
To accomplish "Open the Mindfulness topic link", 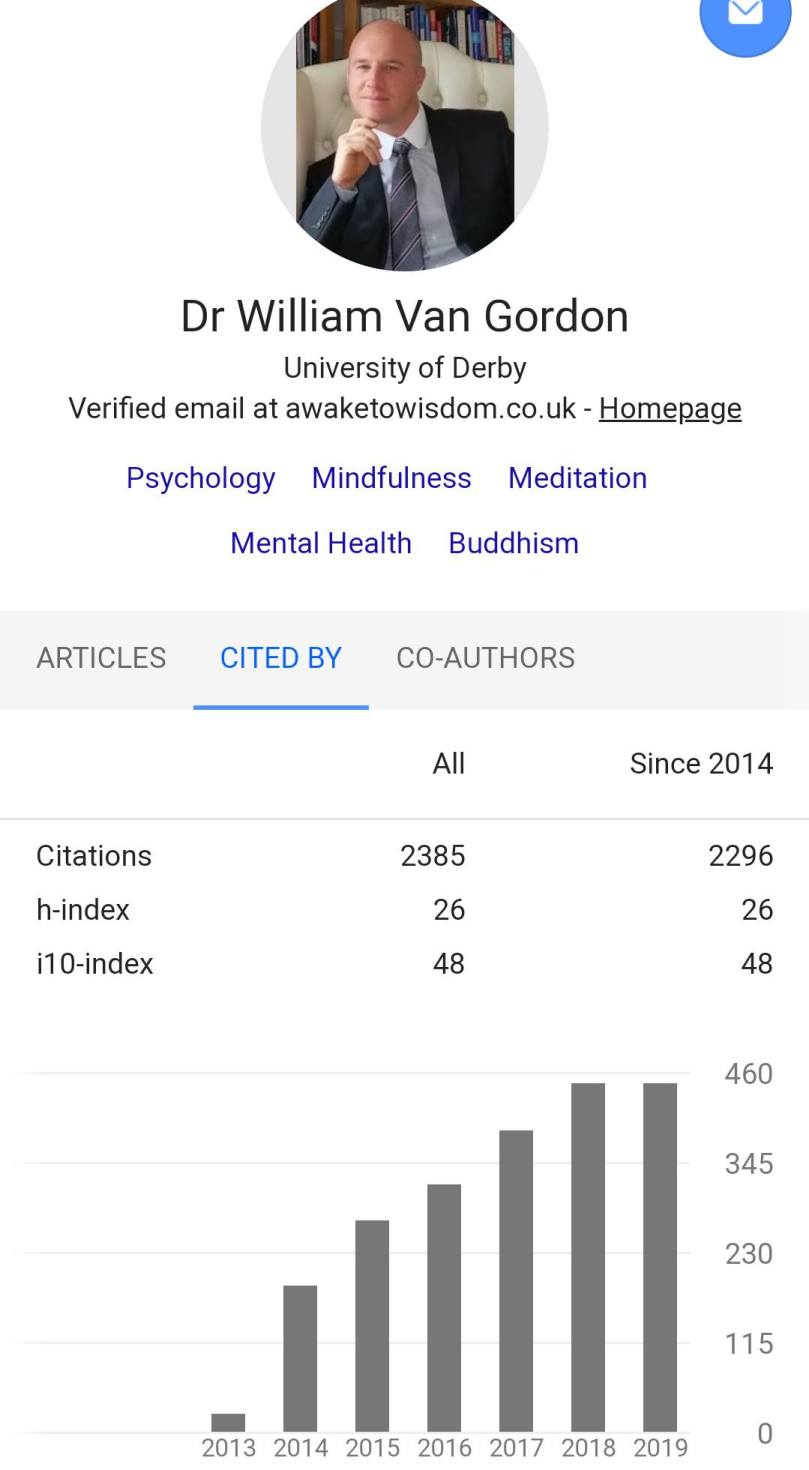I will (x=391, y=478).
